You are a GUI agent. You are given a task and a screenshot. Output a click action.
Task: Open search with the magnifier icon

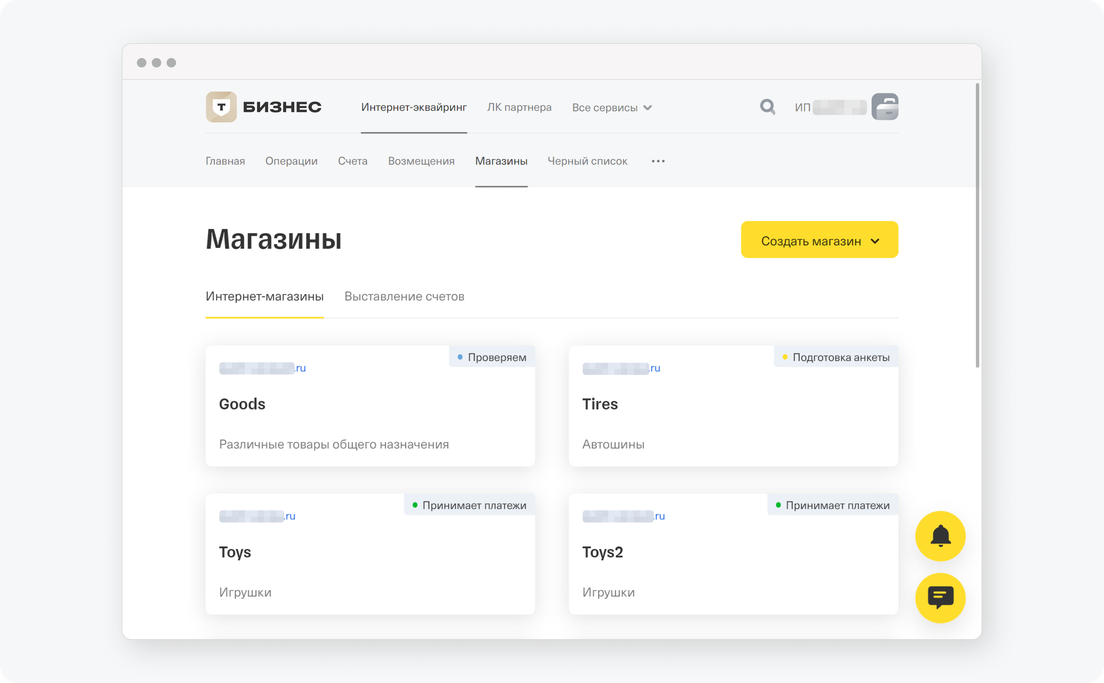click(767, 107)
